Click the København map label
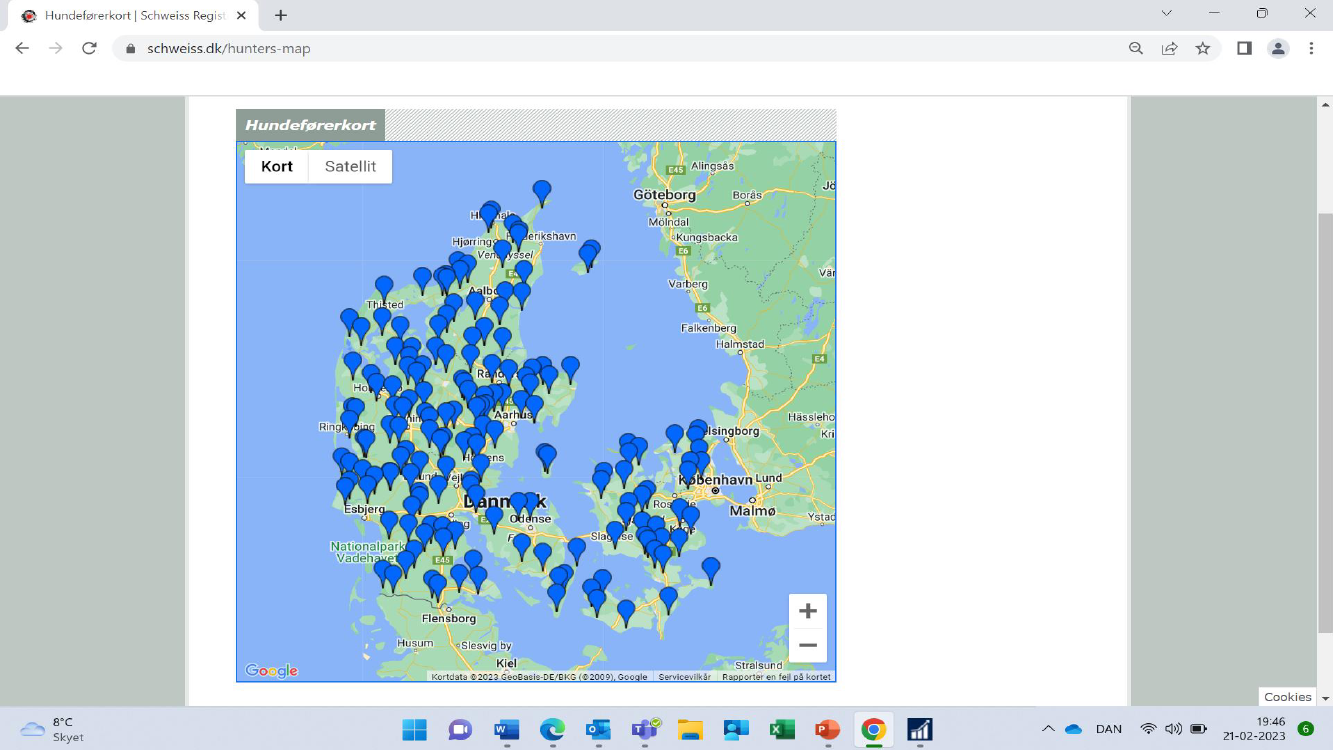Image resolution: width=1333 pixels, height=750 pixels. click(x=716, y=479)
